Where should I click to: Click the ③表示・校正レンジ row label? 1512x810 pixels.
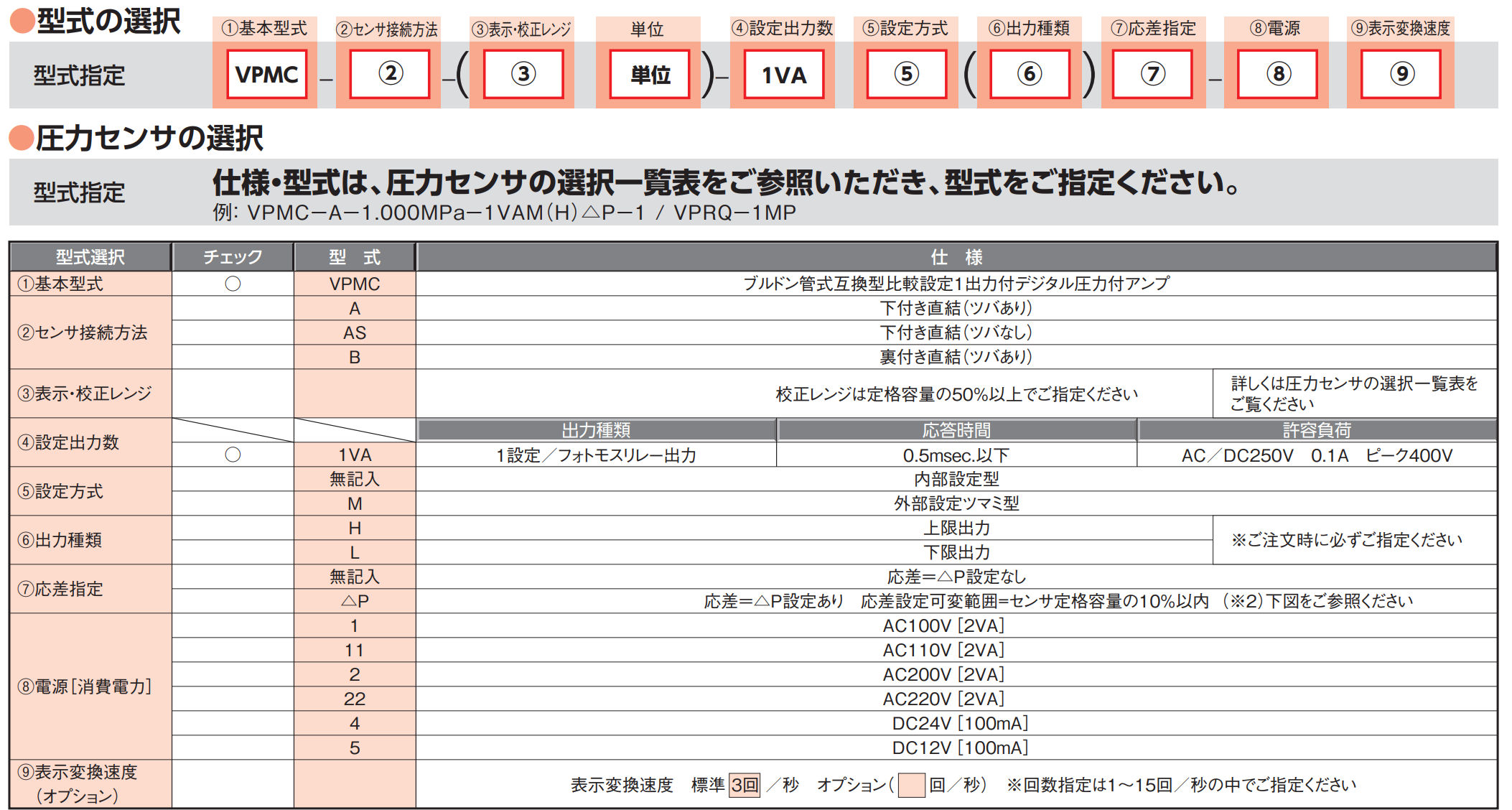coord(90,394)
